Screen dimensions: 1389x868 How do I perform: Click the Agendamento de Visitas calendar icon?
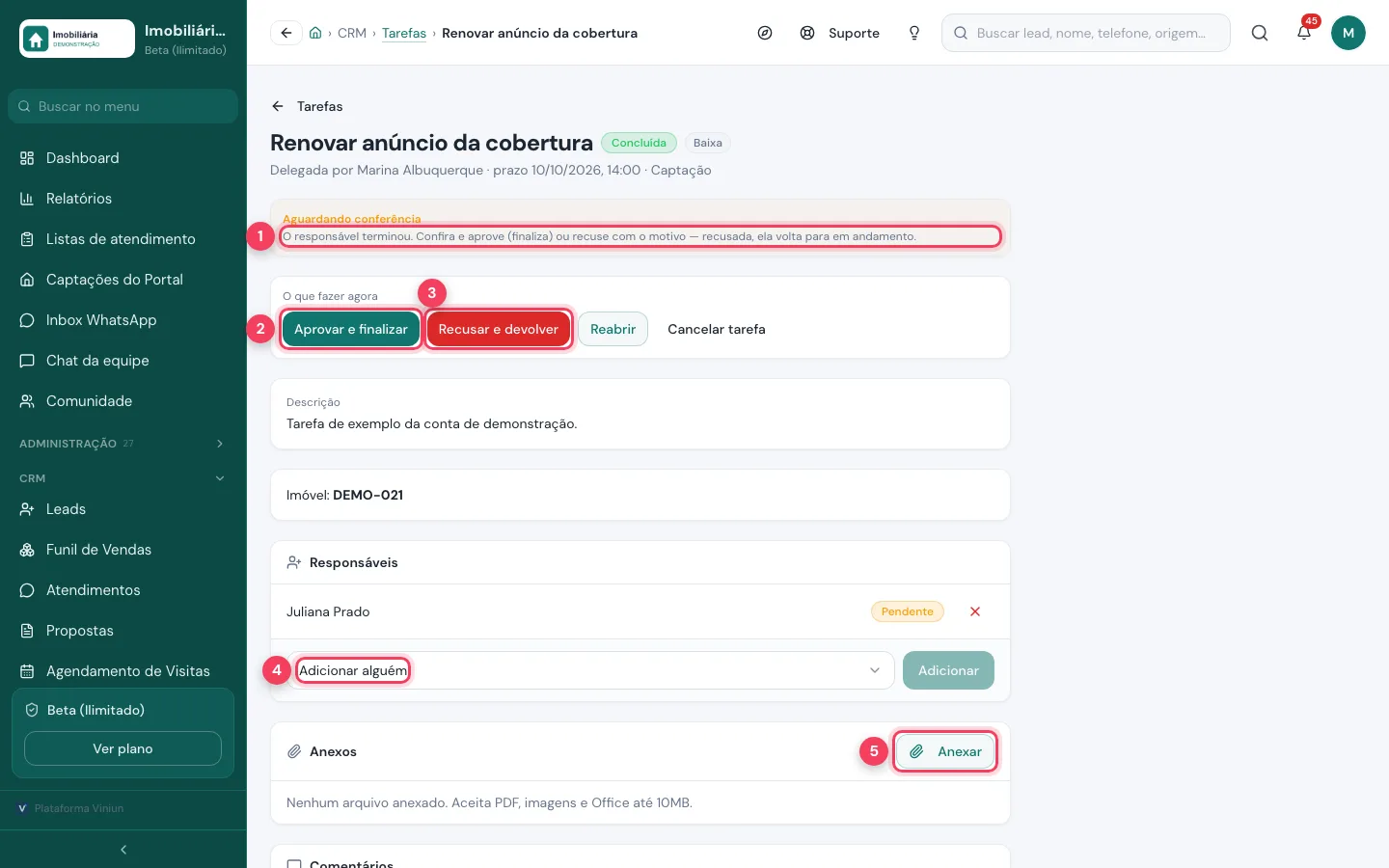click(x=27, y=671)
